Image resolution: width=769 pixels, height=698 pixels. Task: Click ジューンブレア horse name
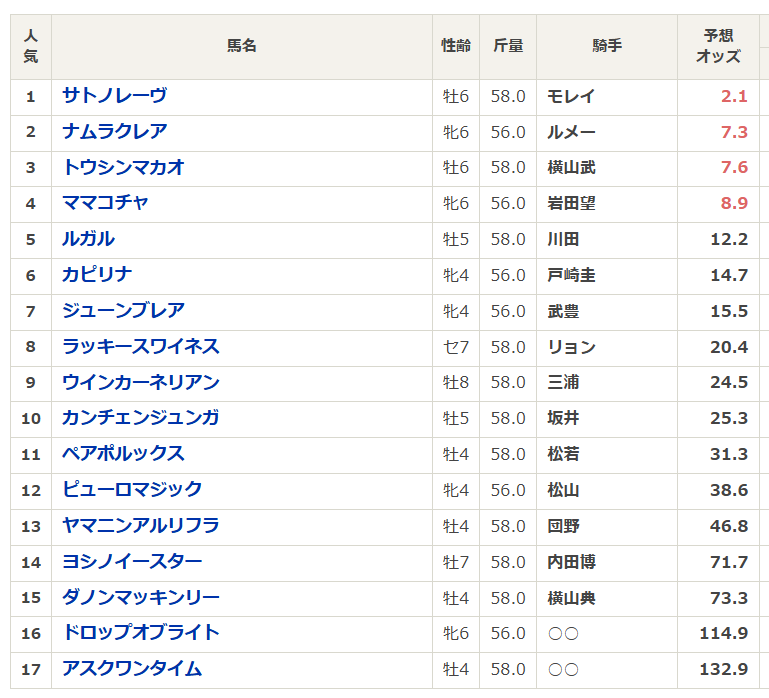[123, 311]
